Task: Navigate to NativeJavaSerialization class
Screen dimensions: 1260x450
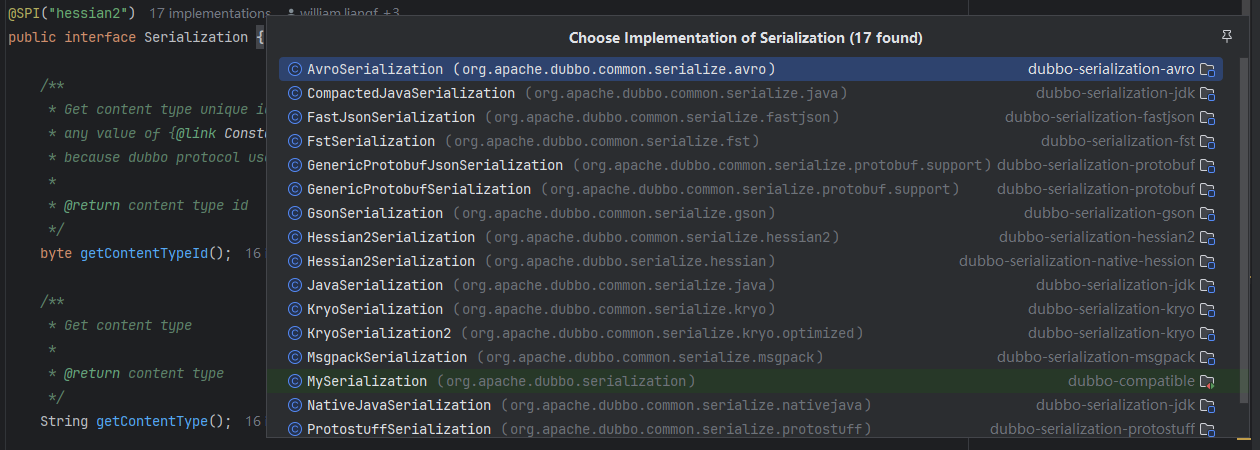Action: click(x=399, y=406)
